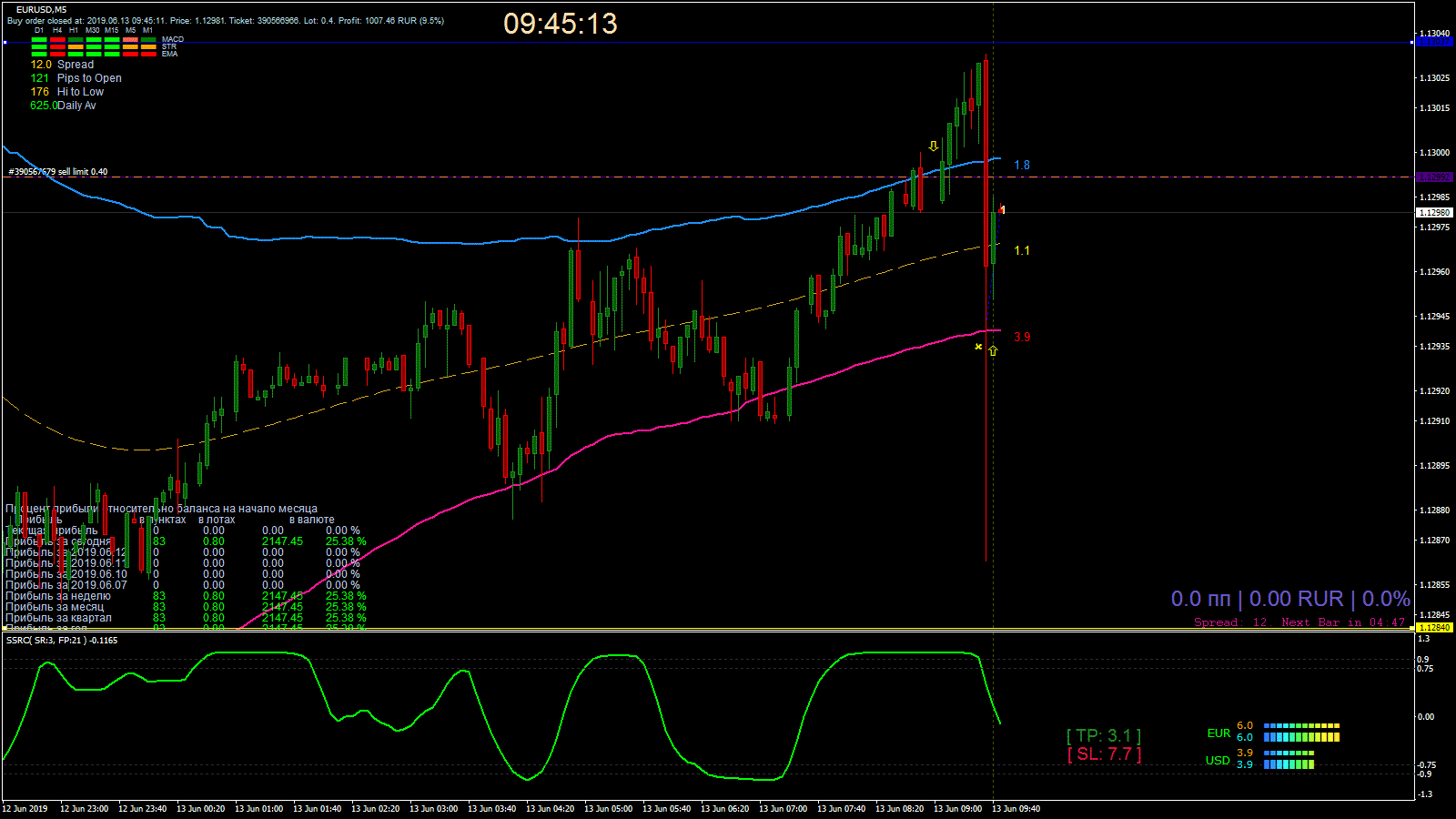Image resolution: width=1456 pixels, height=819 pixels.
Task: Click the EURUSD,M5 chart title
Action: (41, 10)
